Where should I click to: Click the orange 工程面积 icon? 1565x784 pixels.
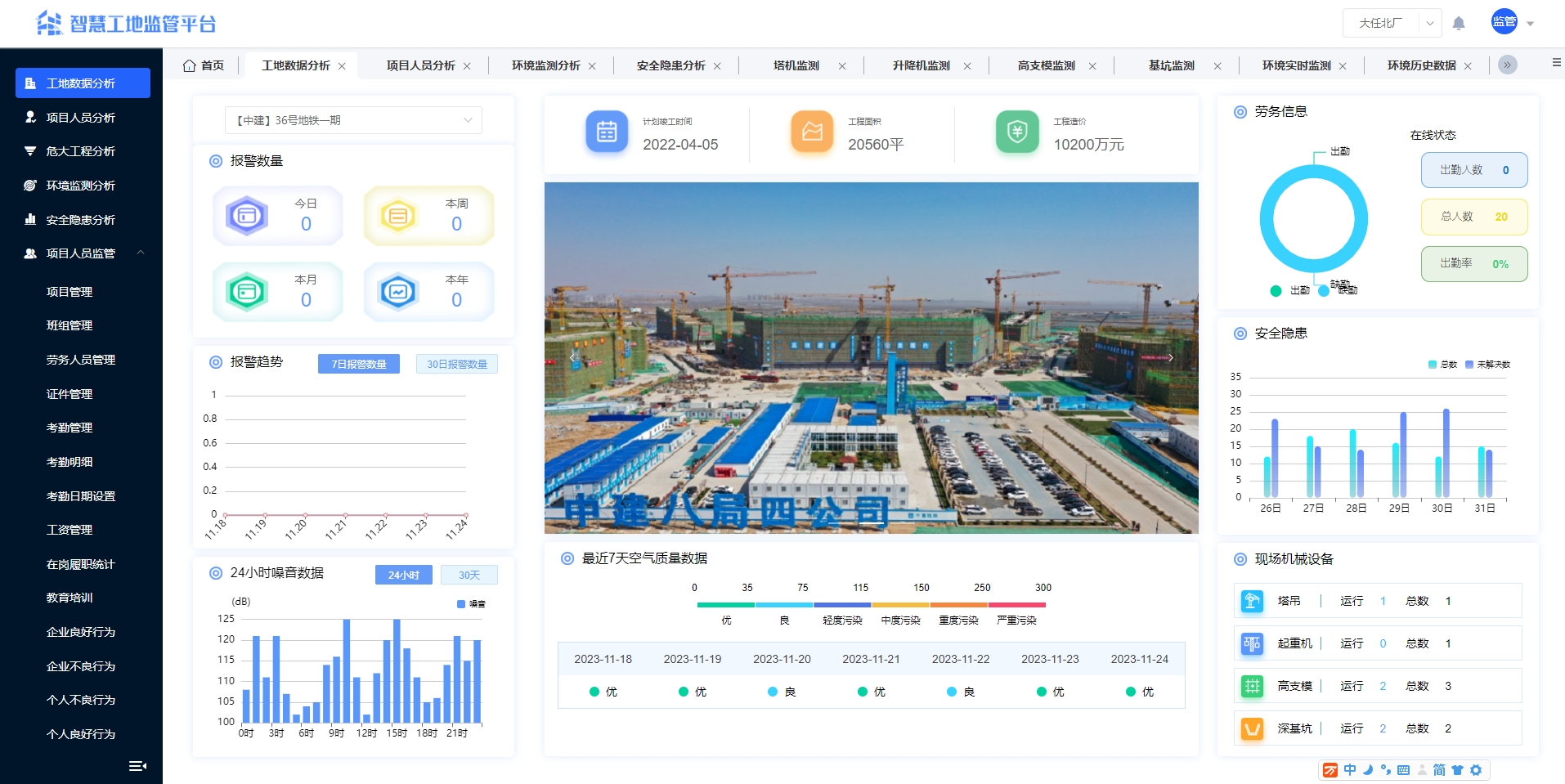(x=812, y=132)
